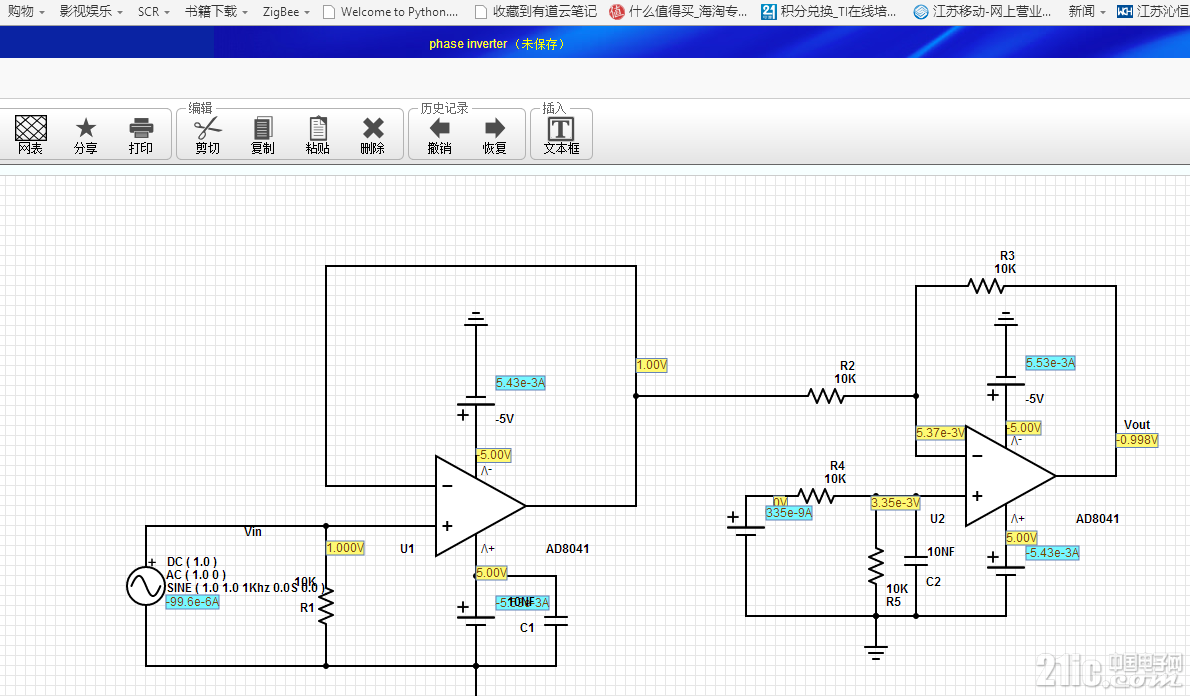Image resolution: width=1190 pixels, height=696 pixels.
Task: Click the 5.43e-3A current label
Action: 521,383
